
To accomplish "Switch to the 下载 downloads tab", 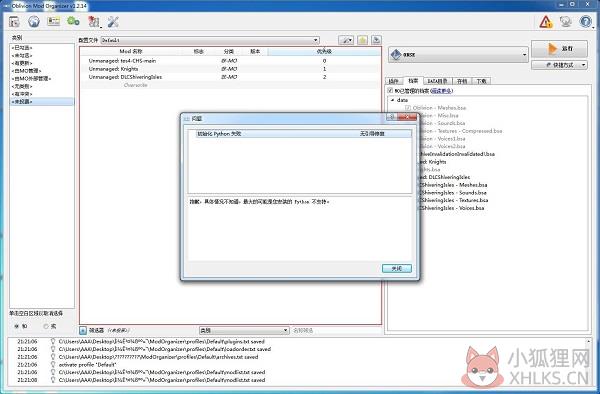I will coord(481,81).
